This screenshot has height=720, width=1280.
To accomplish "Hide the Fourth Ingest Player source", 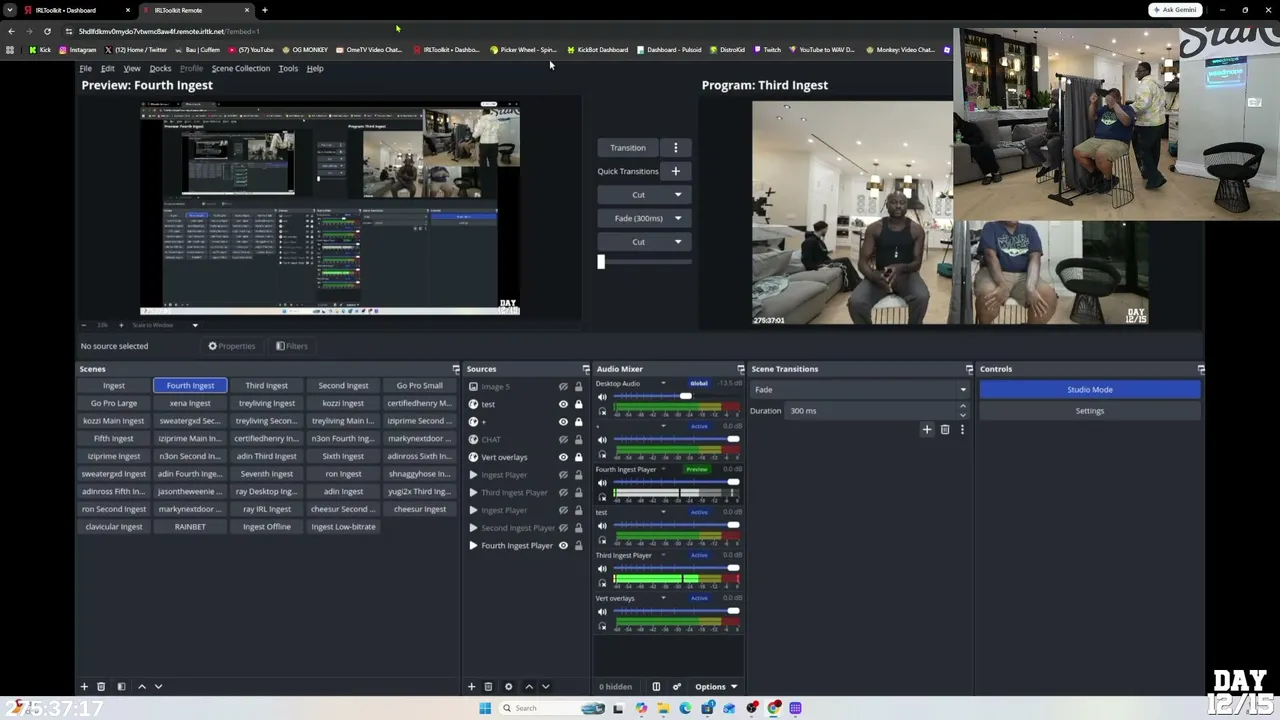I will point(563,546).
